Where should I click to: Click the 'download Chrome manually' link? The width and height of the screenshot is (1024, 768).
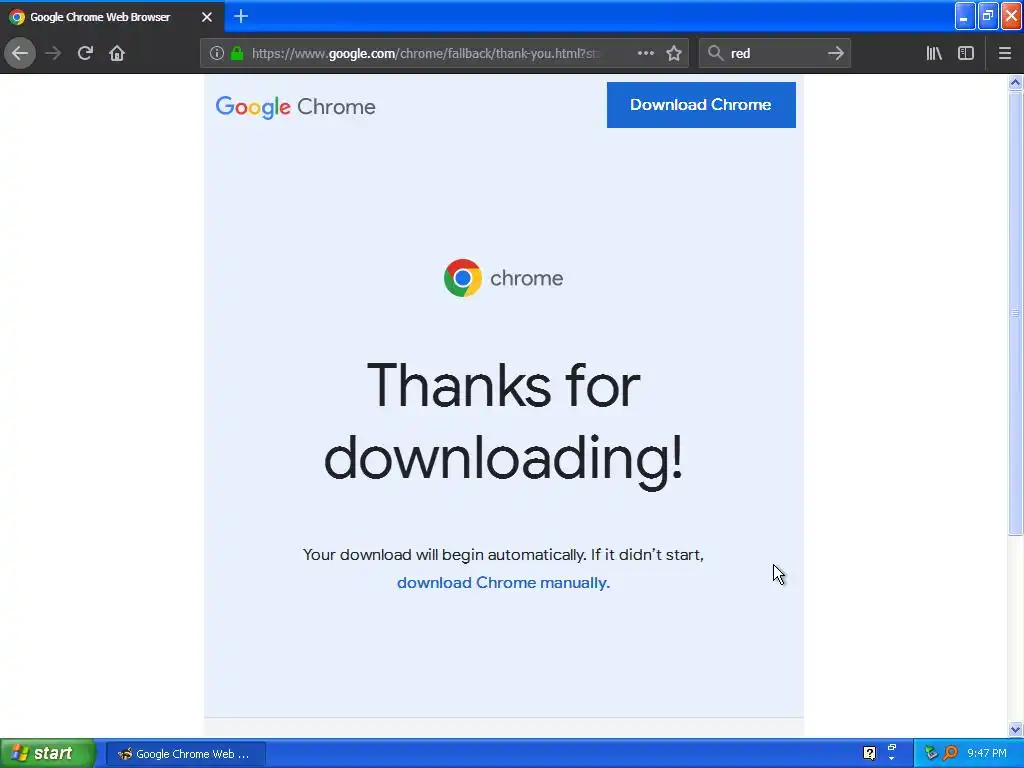(503, 583)
